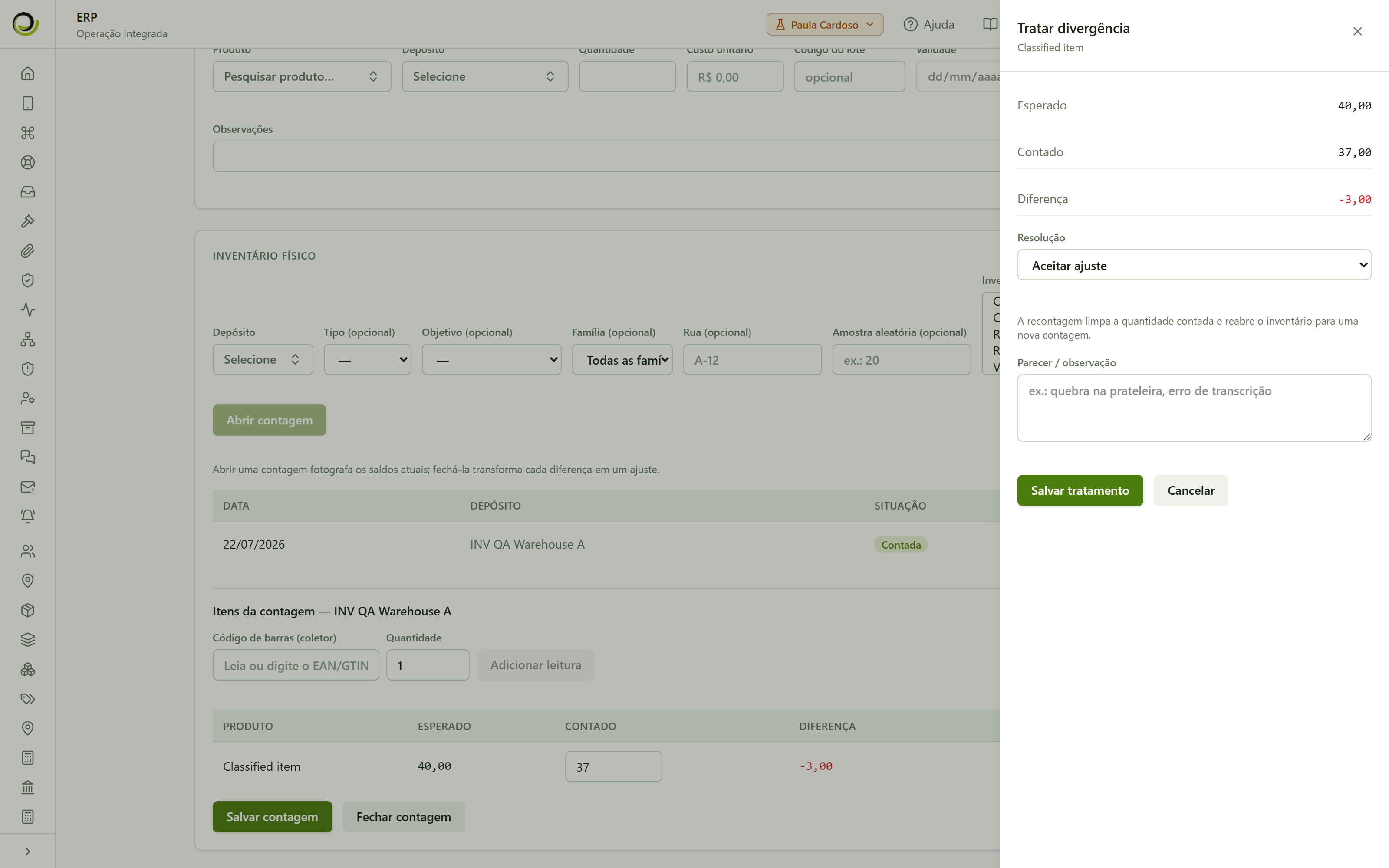The width and height of the screenshot is (1389, 868).
Task: Open the Objetivo (opcional) dropdown
Action: click(491, 360)
